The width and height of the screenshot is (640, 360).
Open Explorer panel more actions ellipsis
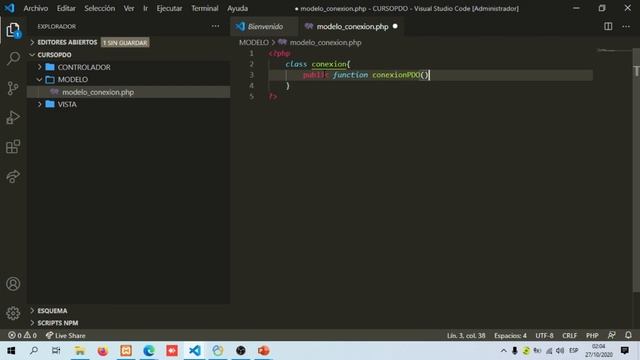(x=215, y=26)
